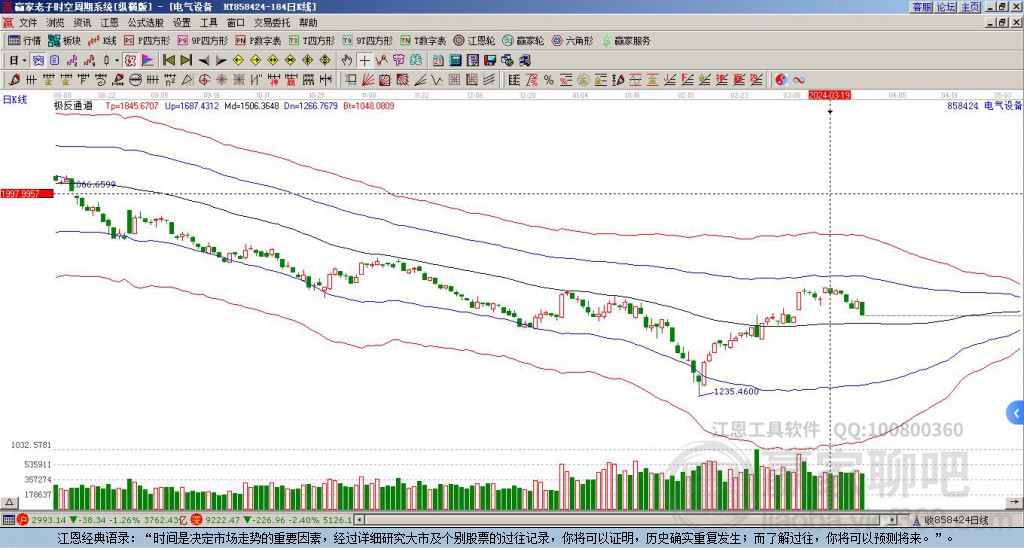This screenshot has width=1024, height=548.
Task: Click the 收858424日线 status text
Action: 956,520
